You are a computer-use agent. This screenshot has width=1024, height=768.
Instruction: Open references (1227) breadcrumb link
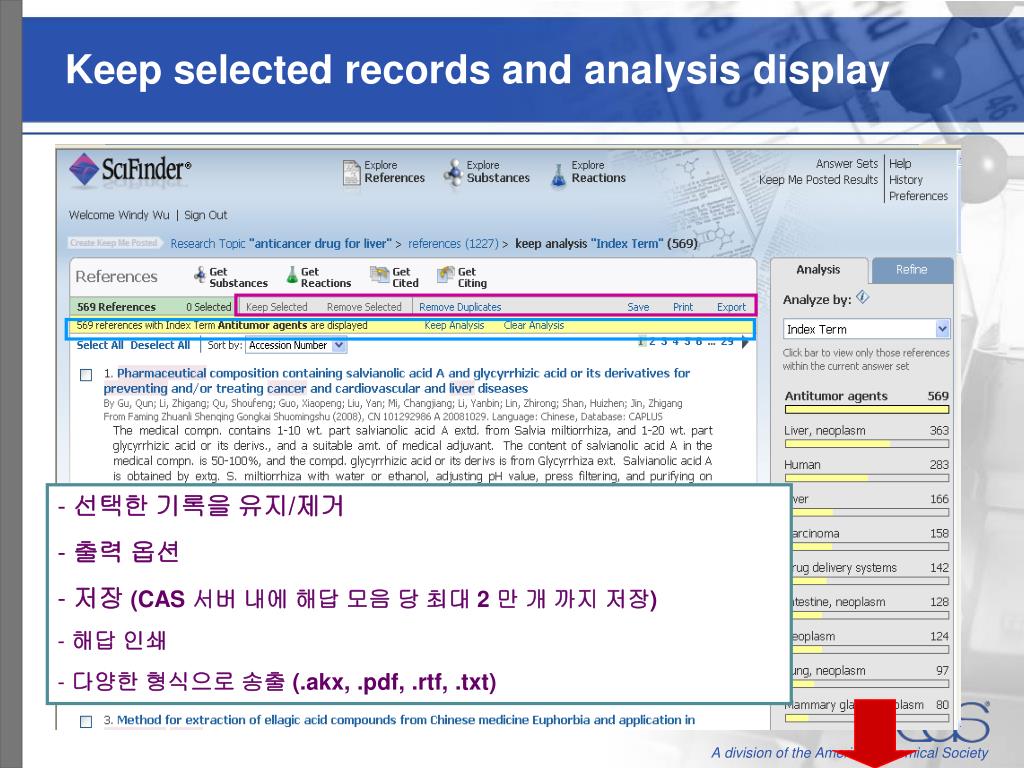pyautogui.click(x=454, y=244)
